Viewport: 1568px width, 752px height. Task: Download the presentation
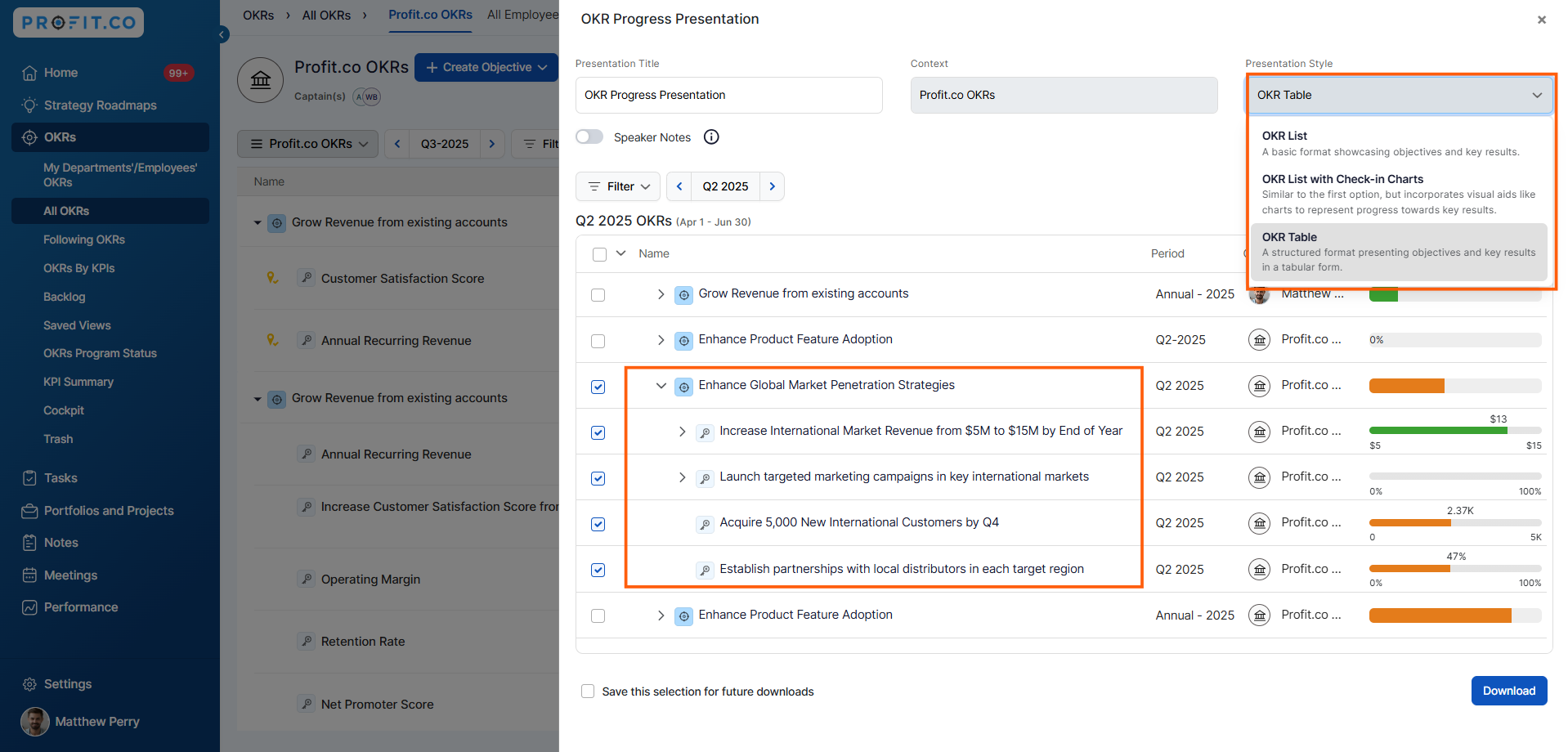tap(1509, 691)
